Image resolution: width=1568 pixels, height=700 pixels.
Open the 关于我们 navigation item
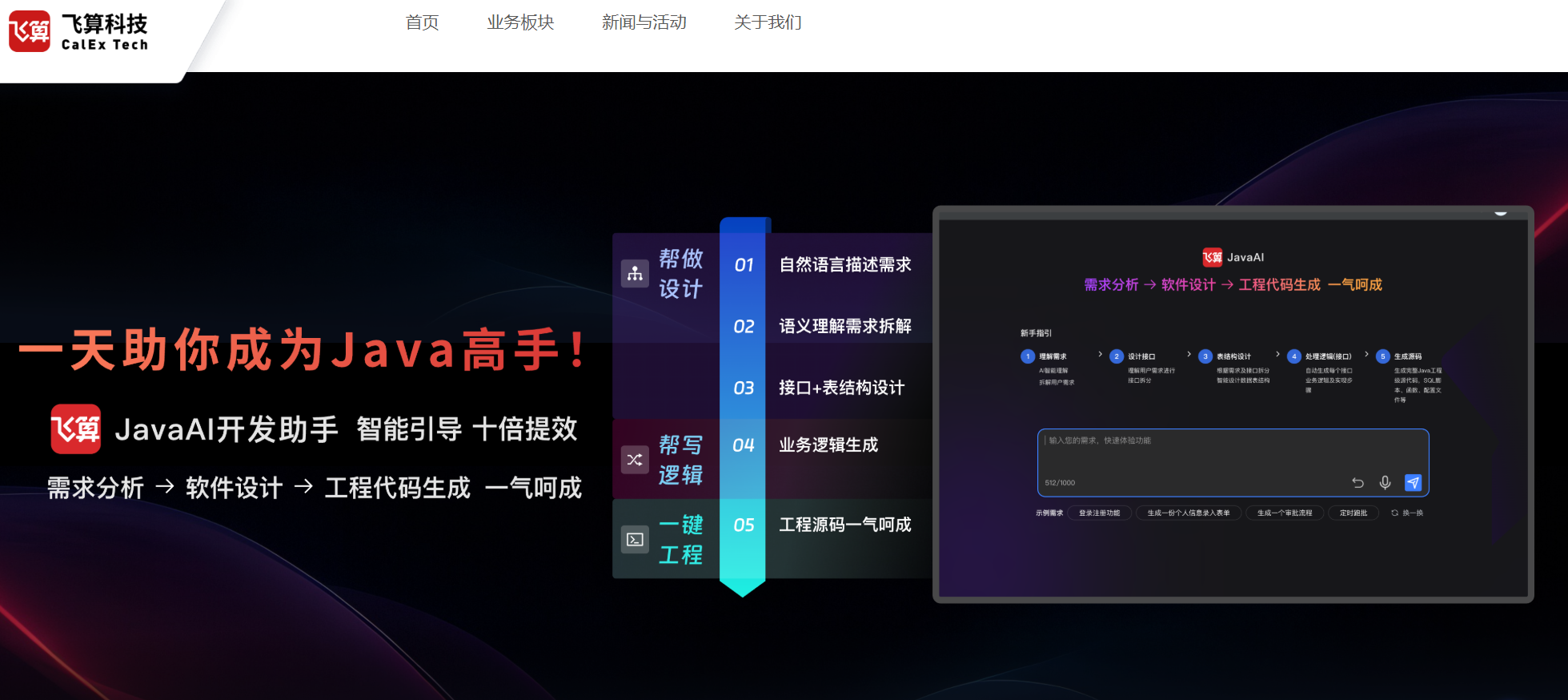(768, 22)
